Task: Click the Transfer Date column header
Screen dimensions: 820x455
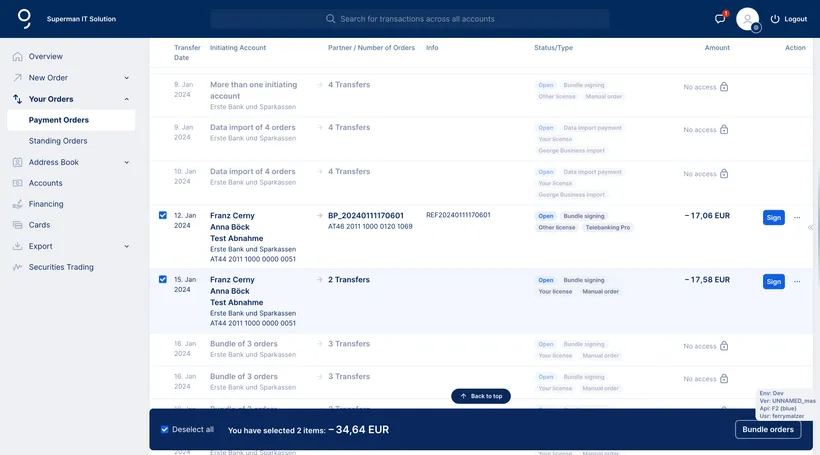Action: tap(187, 52)
